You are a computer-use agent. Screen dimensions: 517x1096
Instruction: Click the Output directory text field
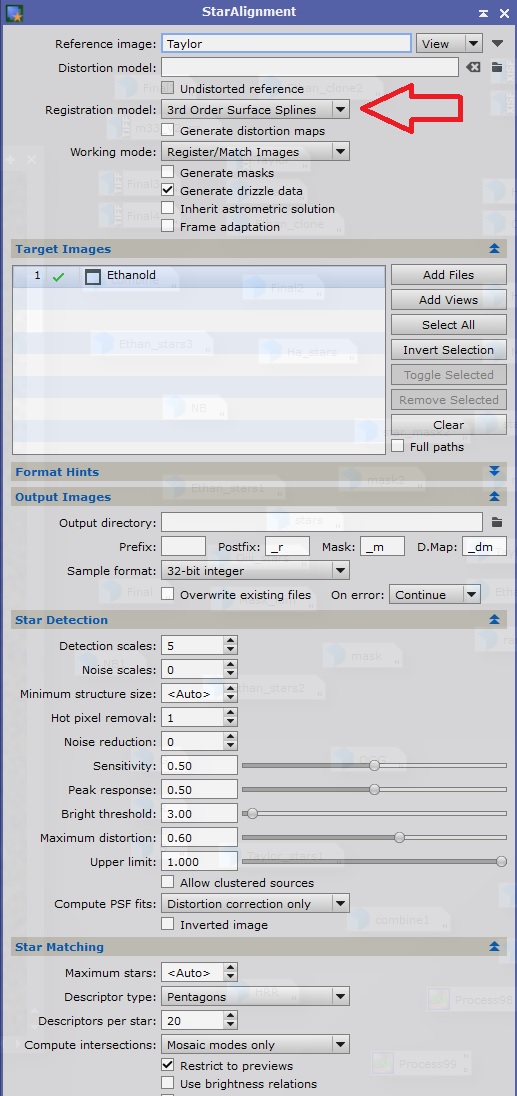(321, 522)
